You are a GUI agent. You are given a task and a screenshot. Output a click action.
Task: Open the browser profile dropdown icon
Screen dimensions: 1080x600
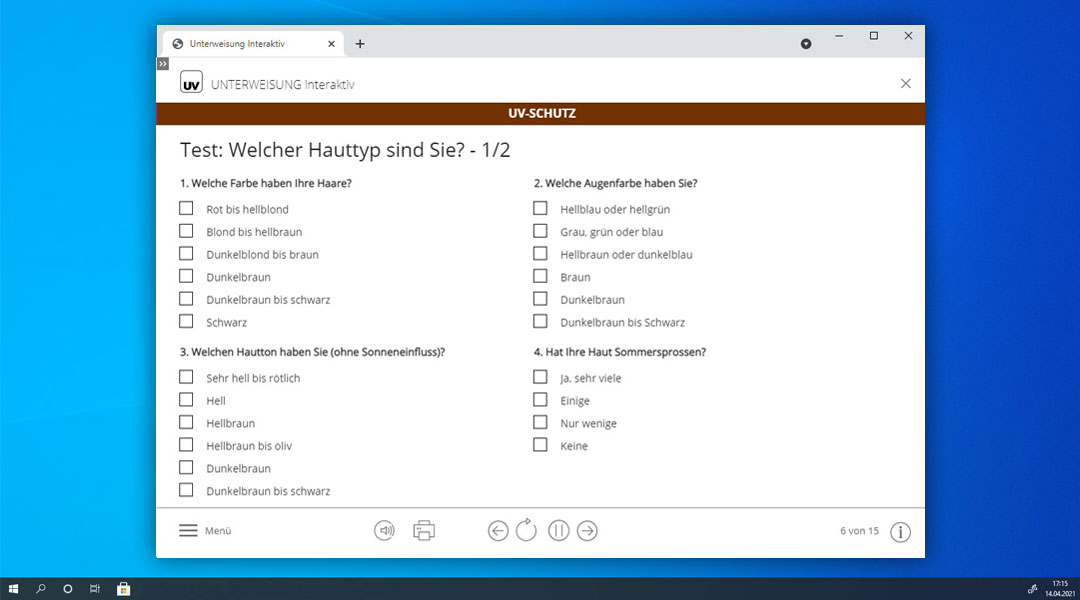click(806, 44)
